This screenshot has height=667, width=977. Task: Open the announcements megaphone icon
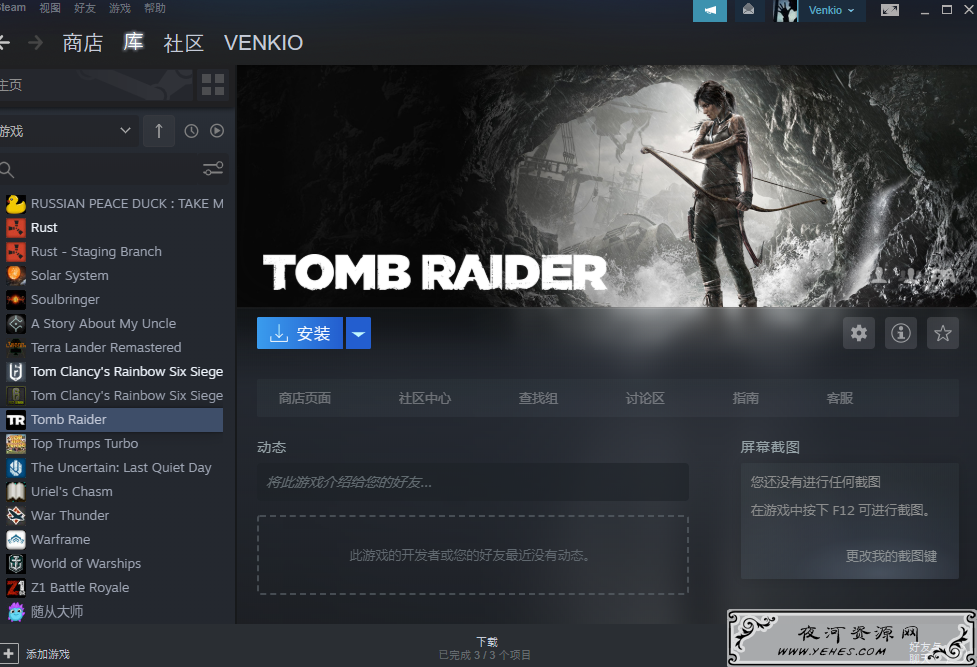click(710, 11)
